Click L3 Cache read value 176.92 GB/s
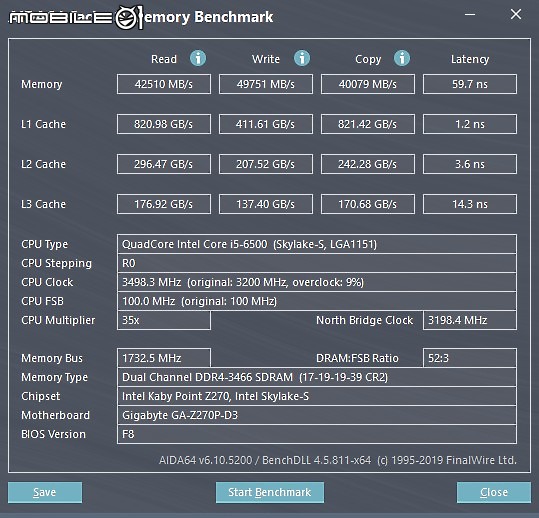 click(x=164, y=204)
